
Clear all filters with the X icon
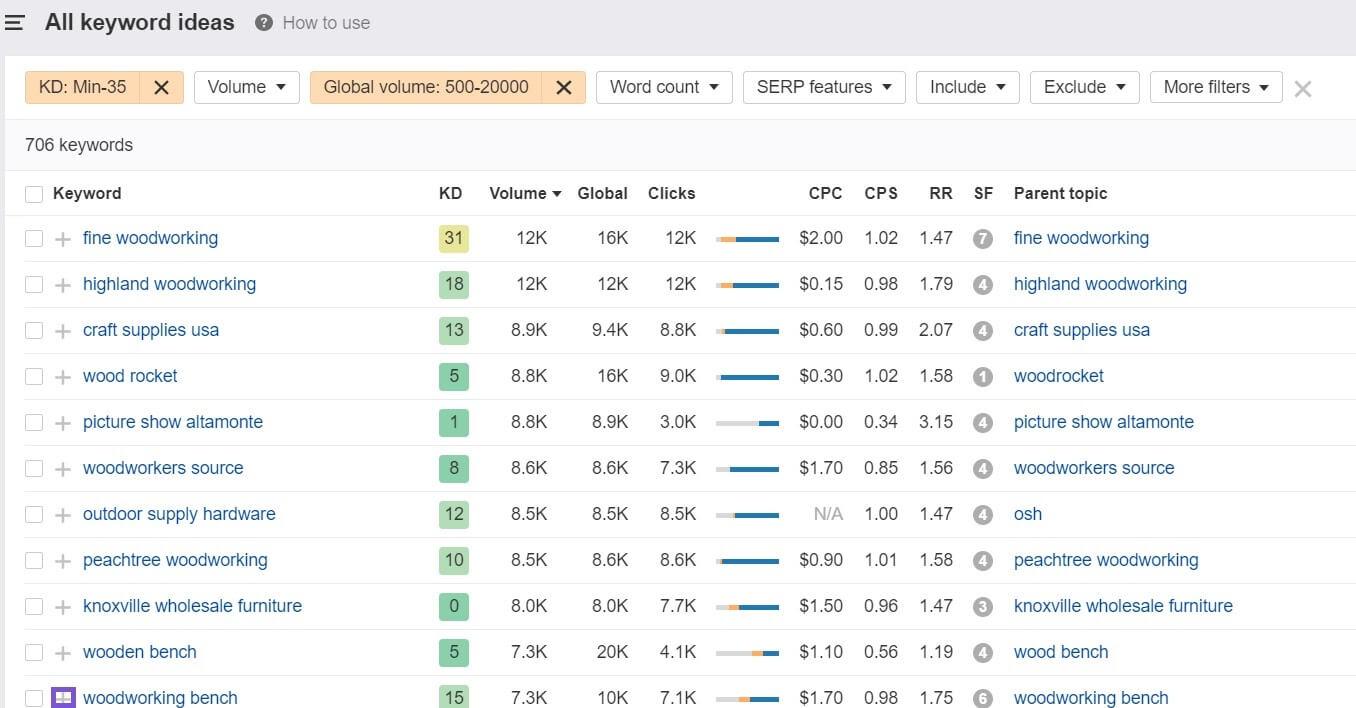1302,89
